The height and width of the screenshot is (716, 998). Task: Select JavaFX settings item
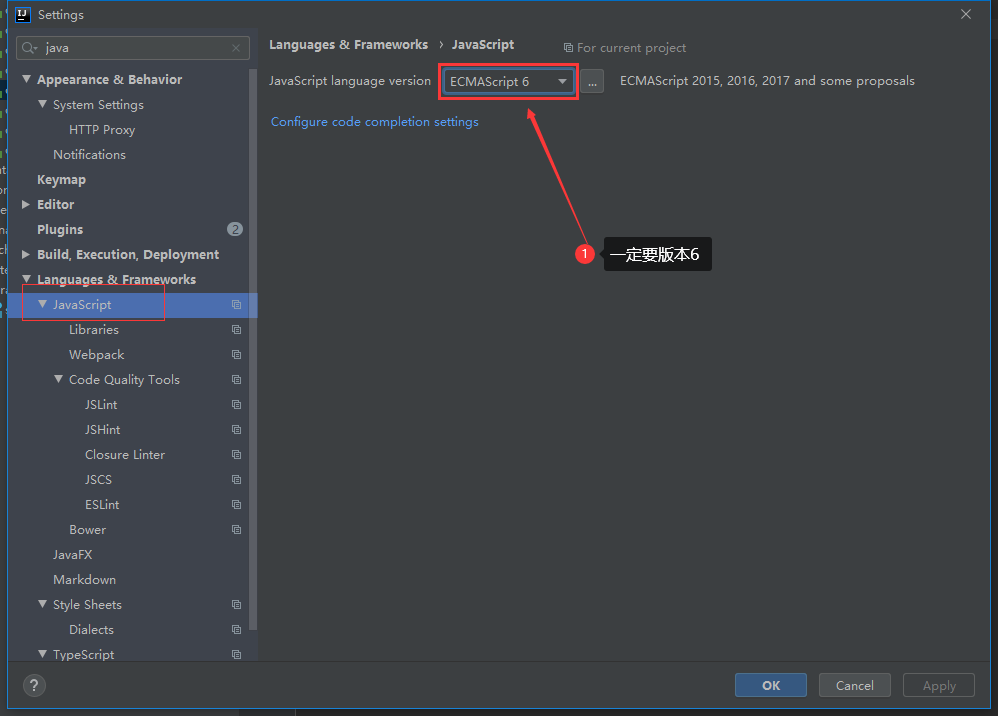[73, 554]
